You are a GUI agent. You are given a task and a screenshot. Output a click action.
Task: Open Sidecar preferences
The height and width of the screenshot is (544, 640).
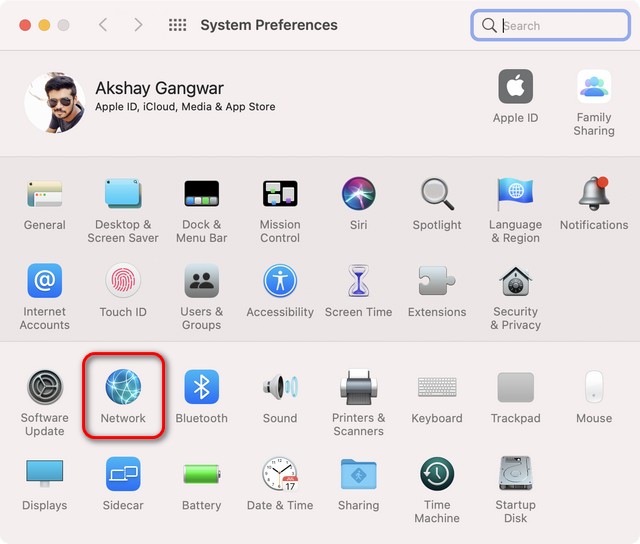point(123,474)
